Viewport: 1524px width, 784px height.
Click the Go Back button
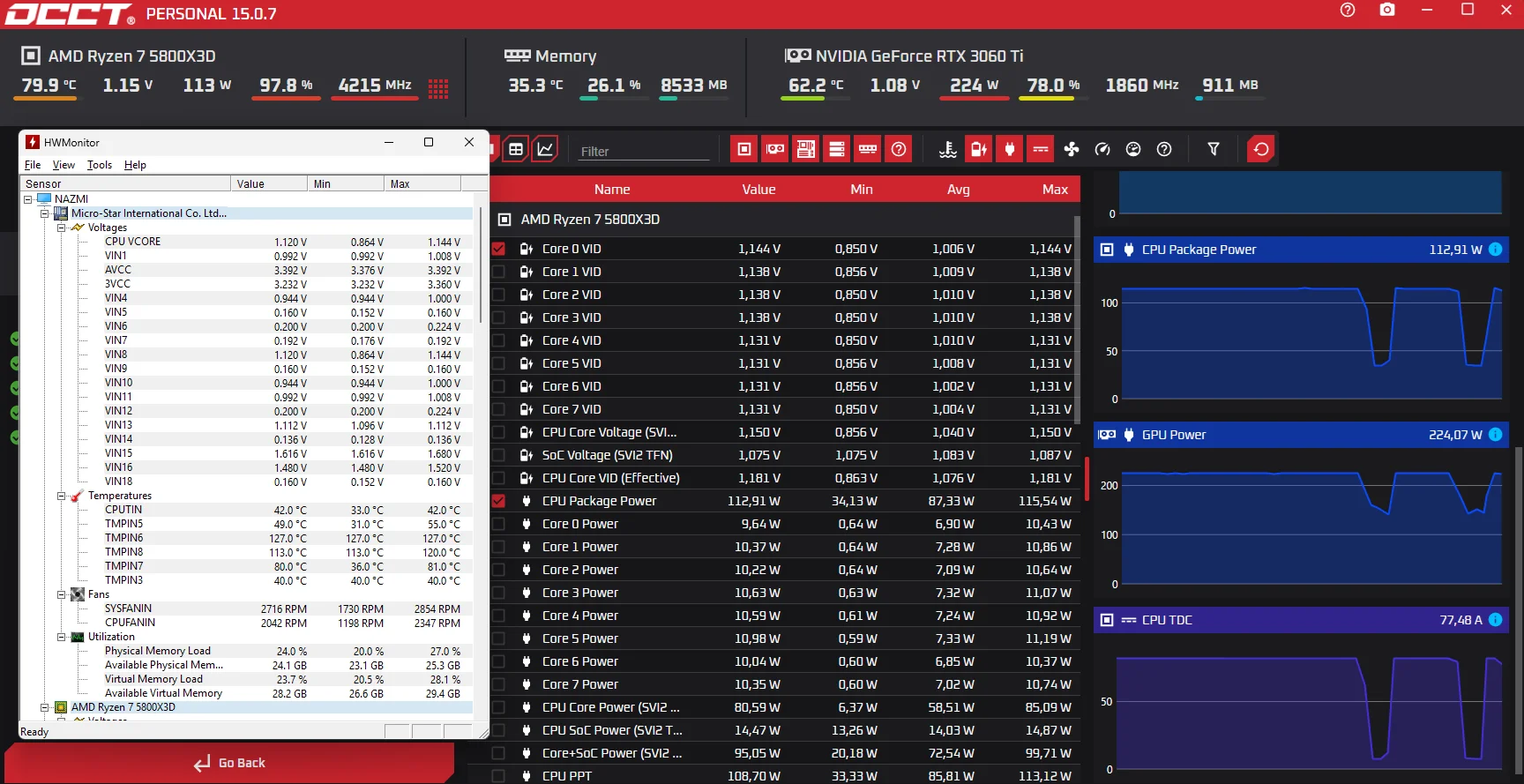tap(229, 763)
